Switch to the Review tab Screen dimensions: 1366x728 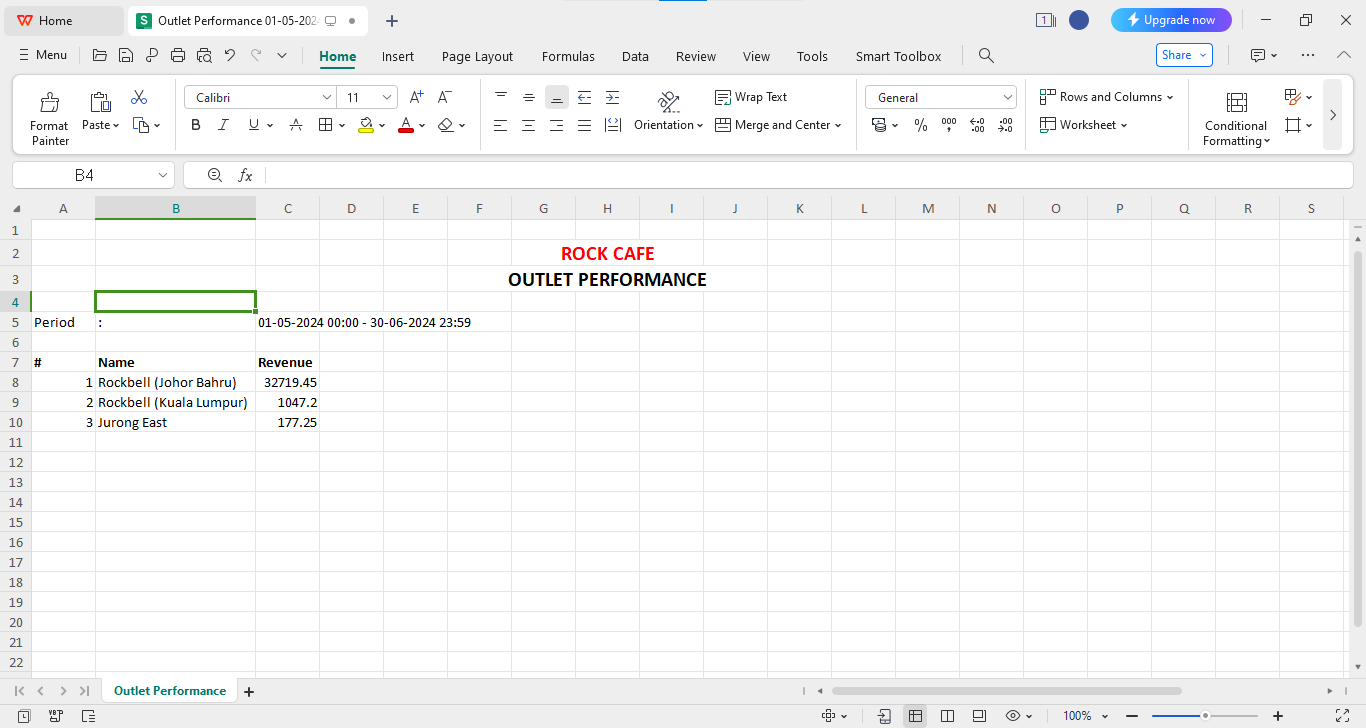pos(696,57)
